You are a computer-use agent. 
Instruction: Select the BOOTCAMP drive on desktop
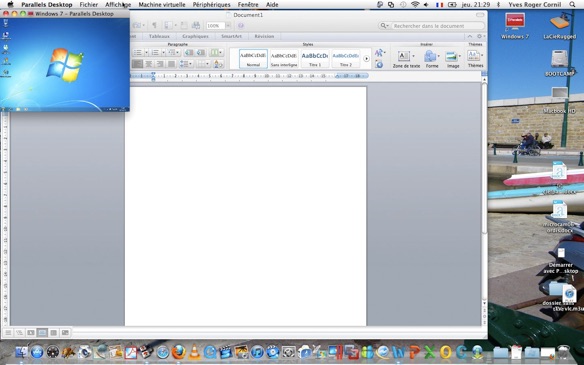tap(559, 63)
